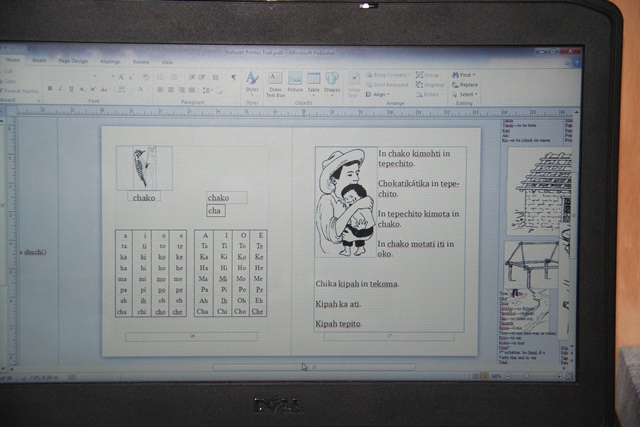
Task: Open the Shapes gallery
Action: point(332,85)
